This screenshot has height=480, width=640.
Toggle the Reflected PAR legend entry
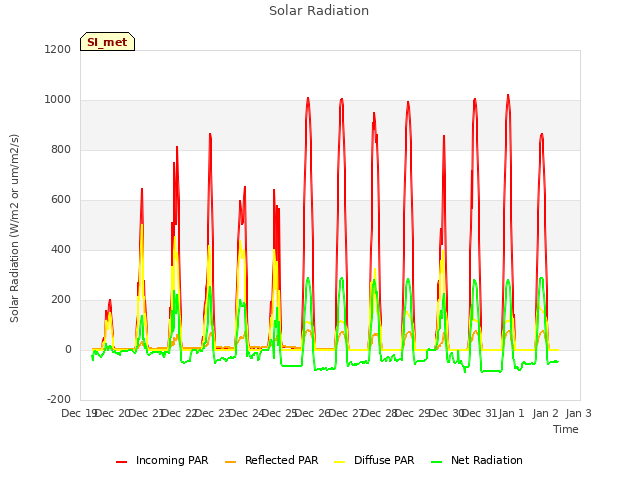click(x=271, y=460)
